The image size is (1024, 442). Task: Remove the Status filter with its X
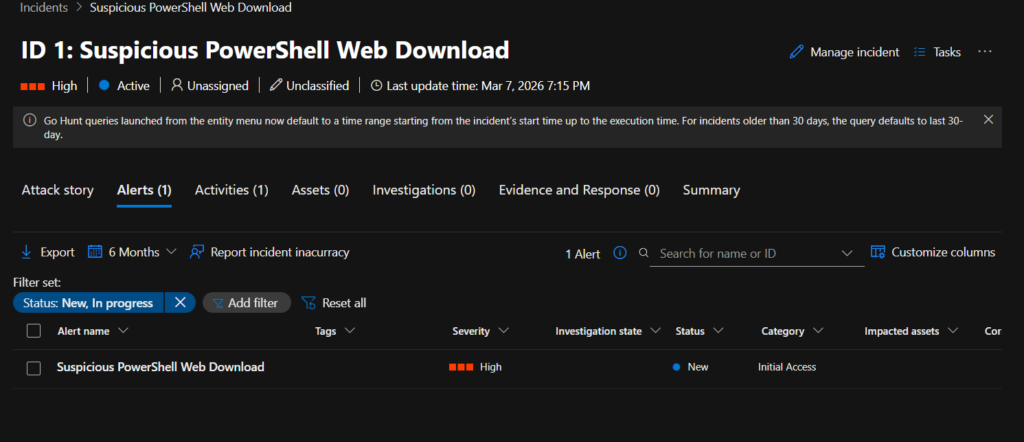[180, 302]
